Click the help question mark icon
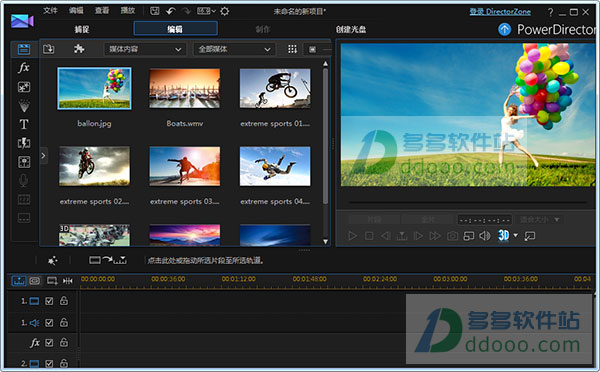The height and width of the screenshot is (372, 600). point(550,12)
